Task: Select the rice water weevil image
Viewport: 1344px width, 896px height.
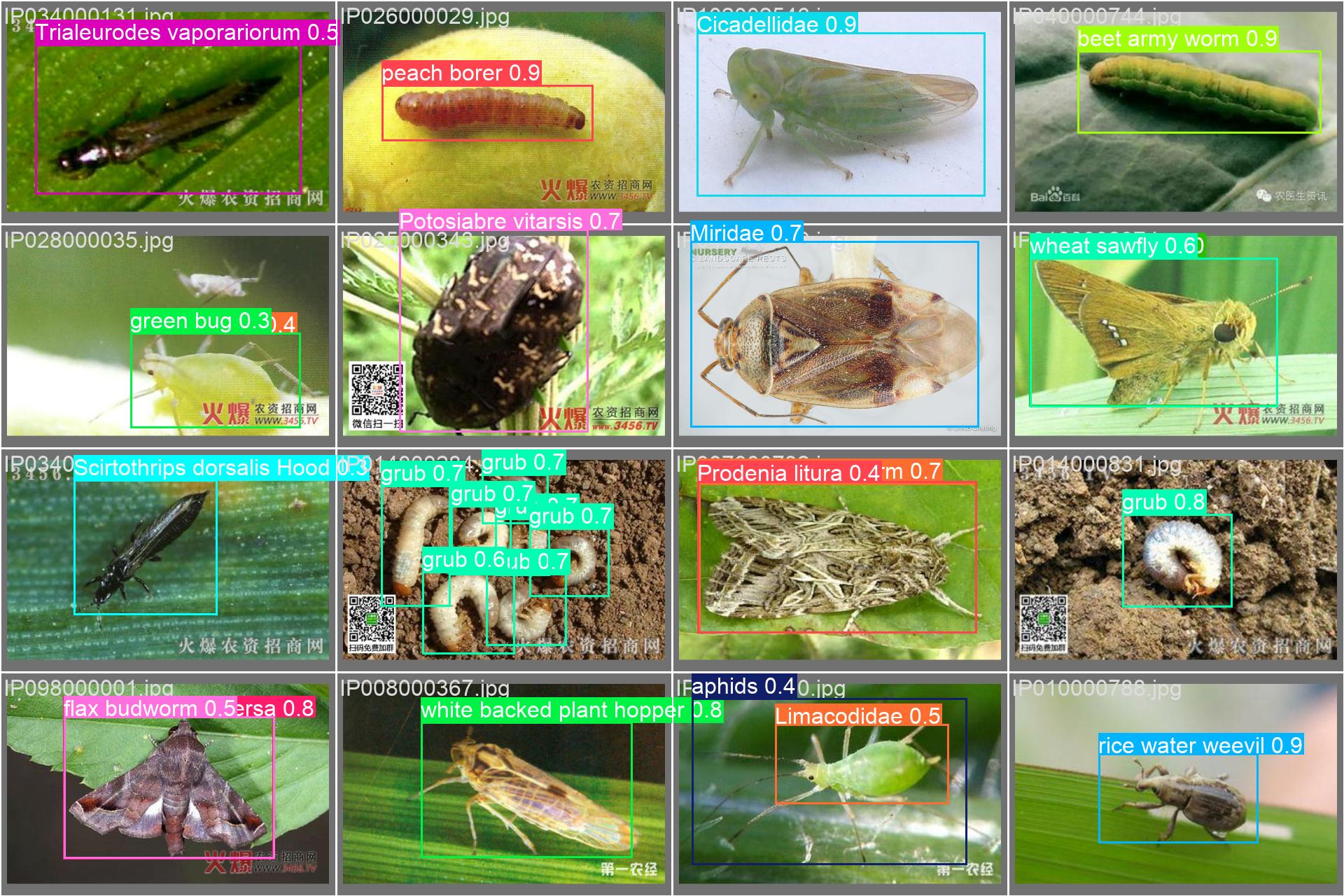Action: pyautogui.click(x=1176, y=784)
